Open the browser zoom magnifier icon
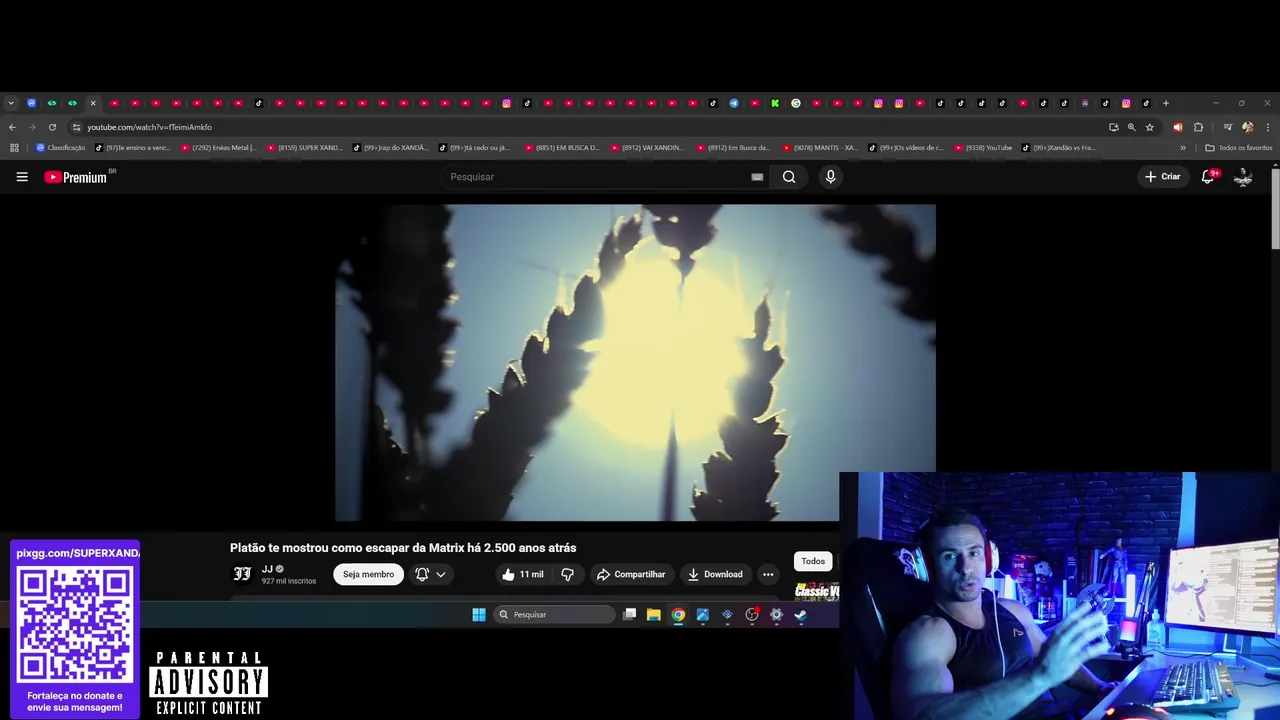Image resolution: width=1280 pixels, height=720 pixels. [1132, 127]
